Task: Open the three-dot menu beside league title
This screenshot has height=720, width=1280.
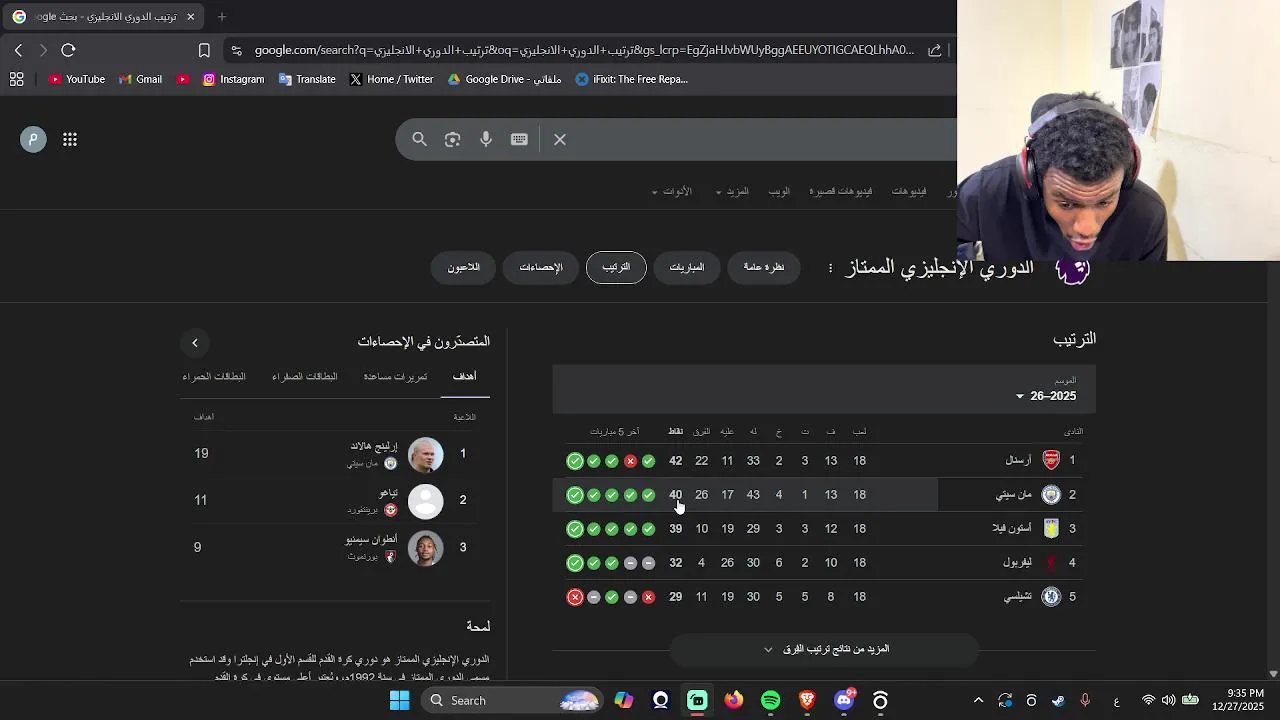Action: (830, 268)
